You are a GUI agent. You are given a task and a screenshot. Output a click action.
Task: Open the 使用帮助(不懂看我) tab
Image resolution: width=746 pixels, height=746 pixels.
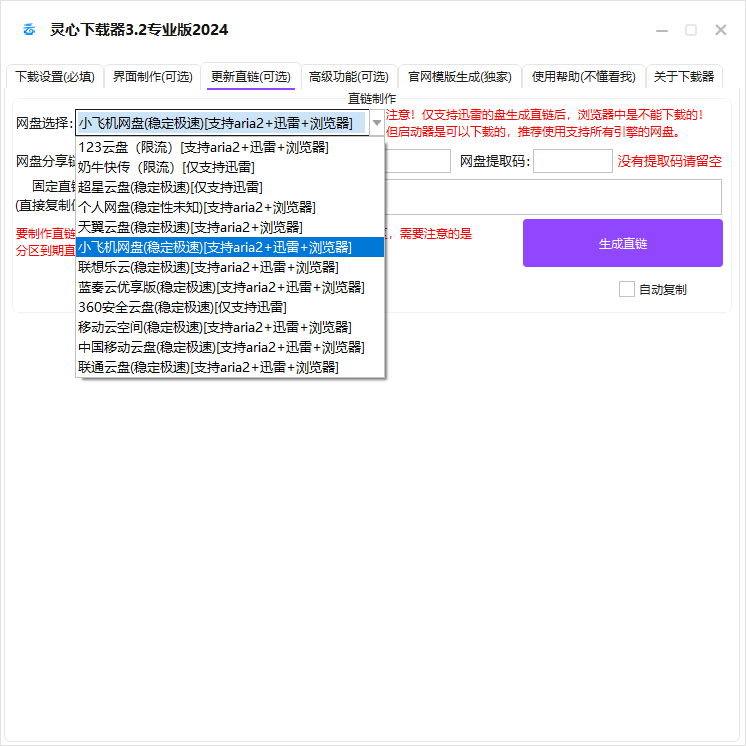tap(583, 77)
